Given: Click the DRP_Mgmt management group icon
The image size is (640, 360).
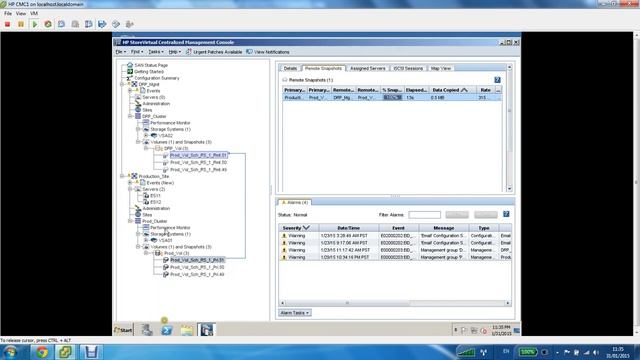Looking at the screenshot, I should [x=134, y=84].
